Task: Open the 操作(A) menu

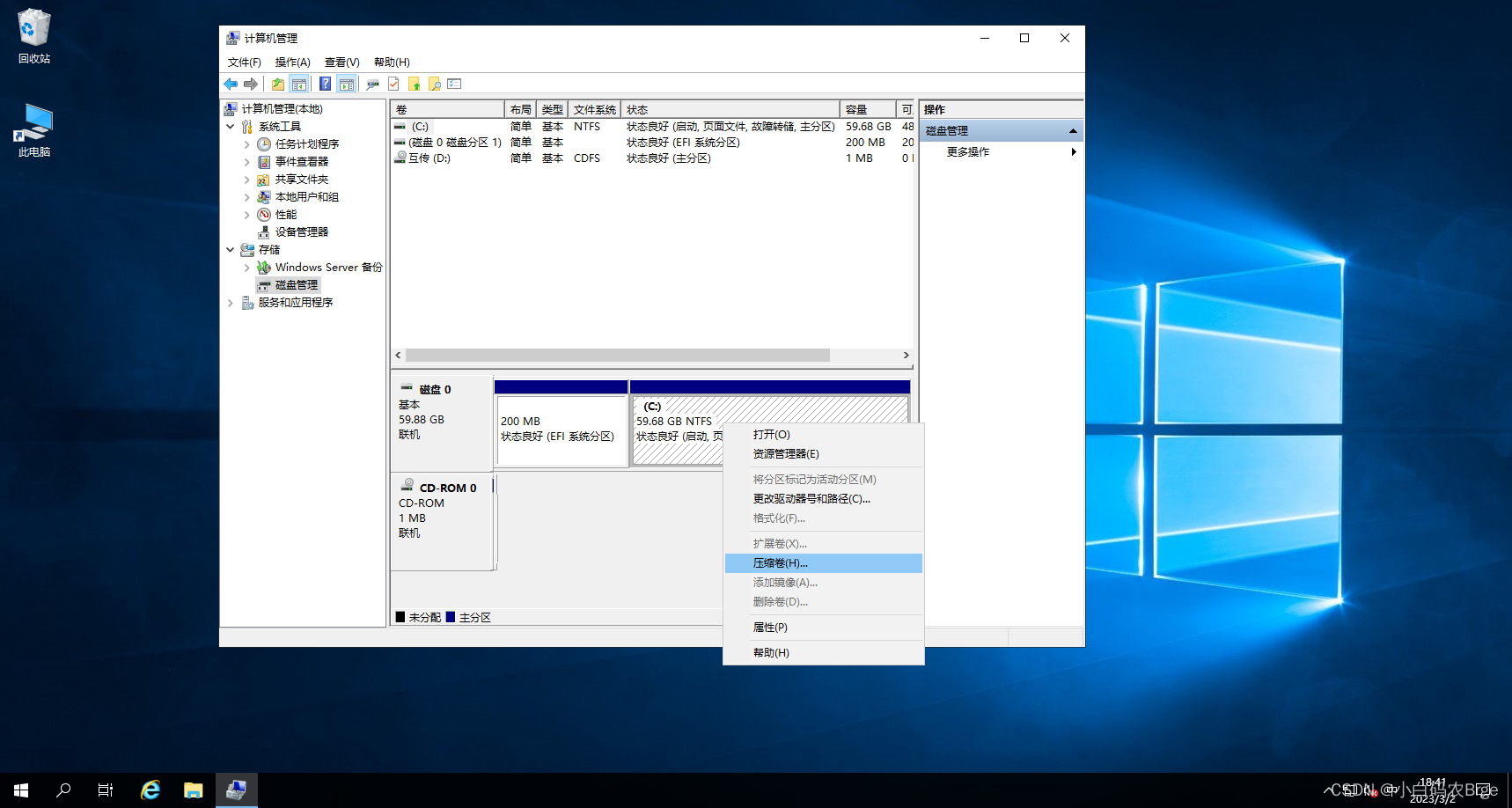Action: point(293,62)
